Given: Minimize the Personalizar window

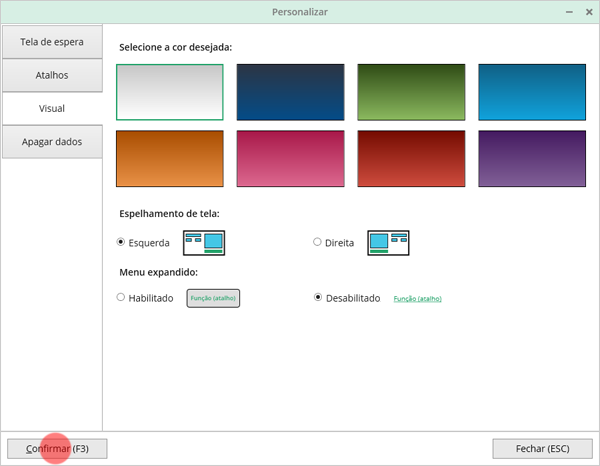Looking at the screenshot, I should pos(569,12).
